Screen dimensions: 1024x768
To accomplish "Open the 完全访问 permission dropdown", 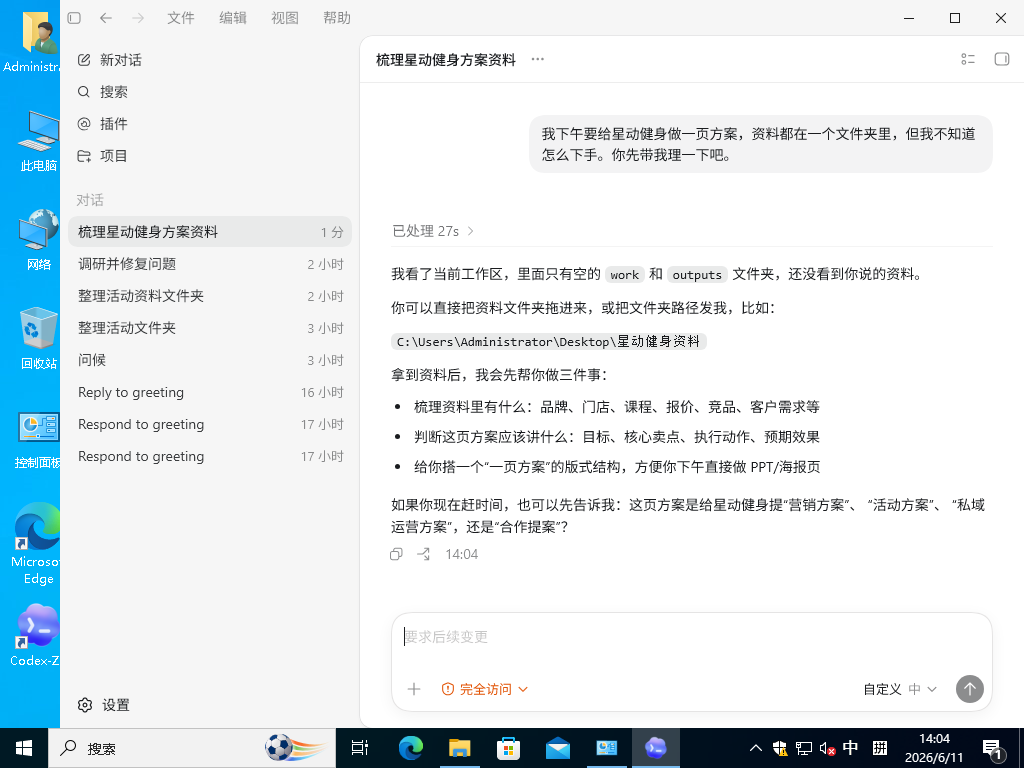I will click(485, 689).
